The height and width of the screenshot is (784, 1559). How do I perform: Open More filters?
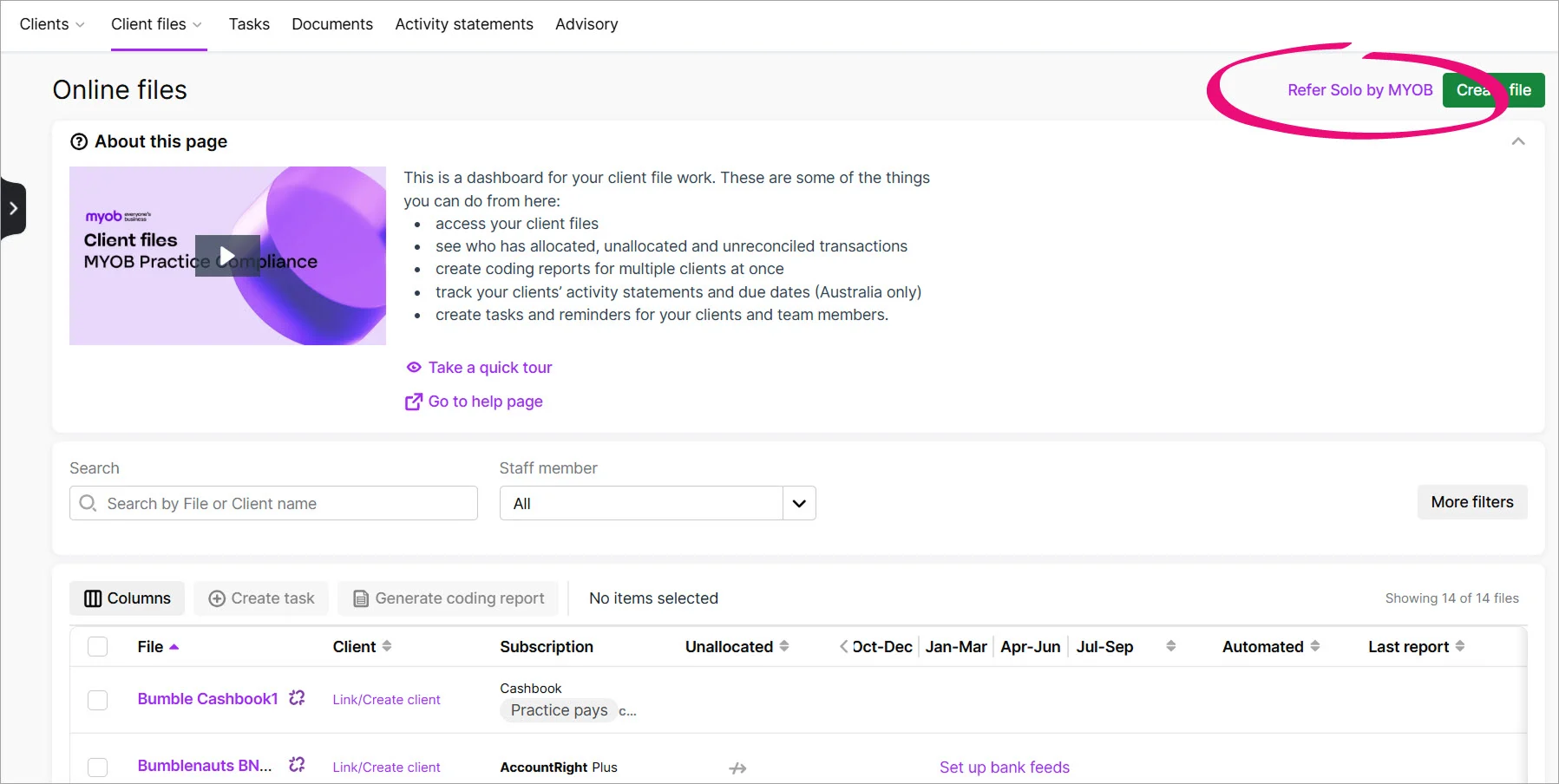point(1472,502)
